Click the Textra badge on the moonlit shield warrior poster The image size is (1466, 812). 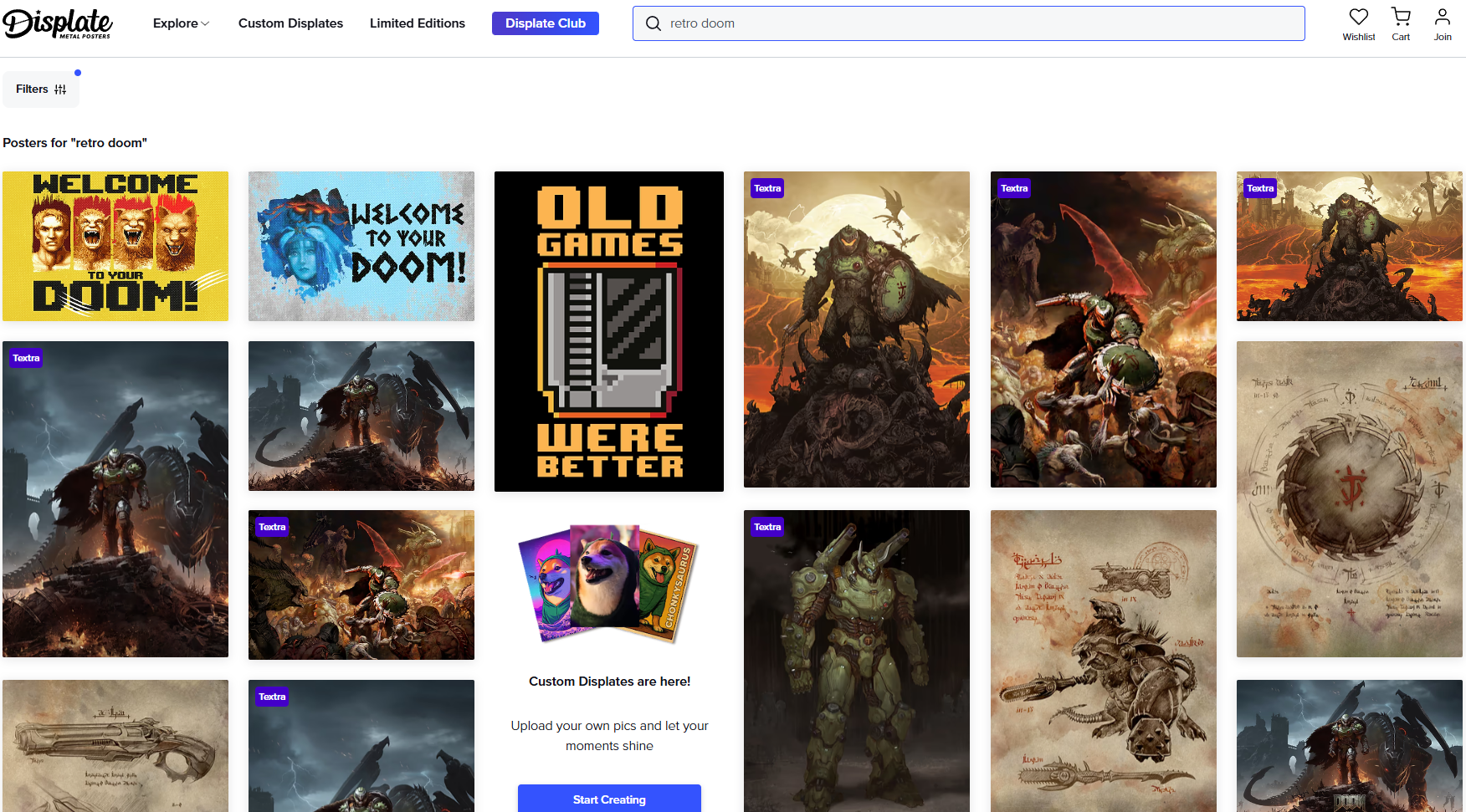[x=767, y=188]
